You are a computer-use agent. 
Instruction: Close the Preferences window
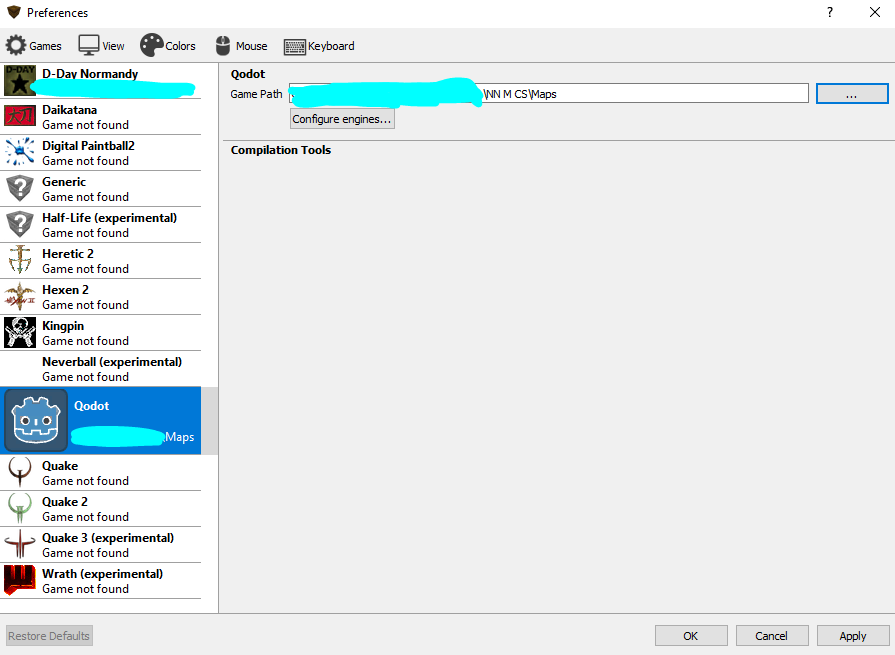pos(874,12)
